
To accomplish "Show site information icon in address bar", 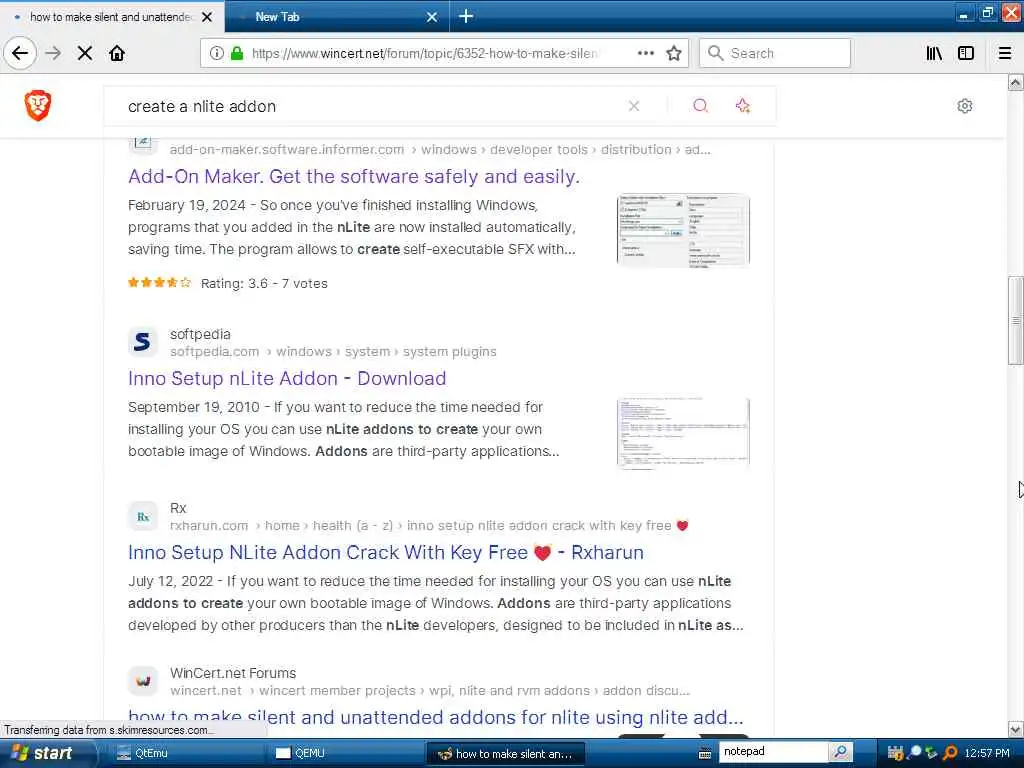I will click(216, 53).
